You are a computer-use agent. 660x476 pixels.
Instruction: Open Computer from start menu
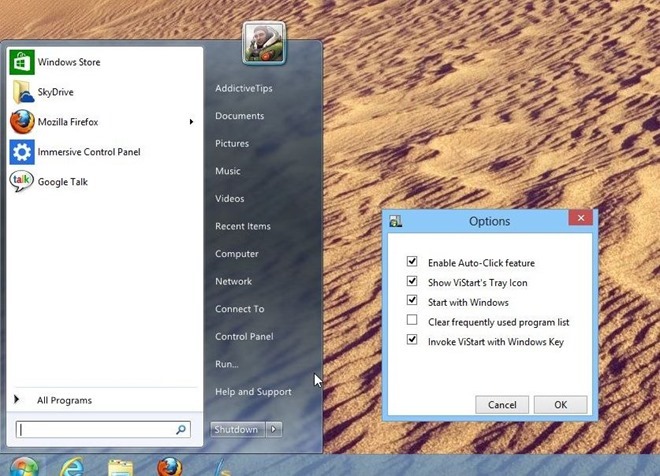point(237,254)
